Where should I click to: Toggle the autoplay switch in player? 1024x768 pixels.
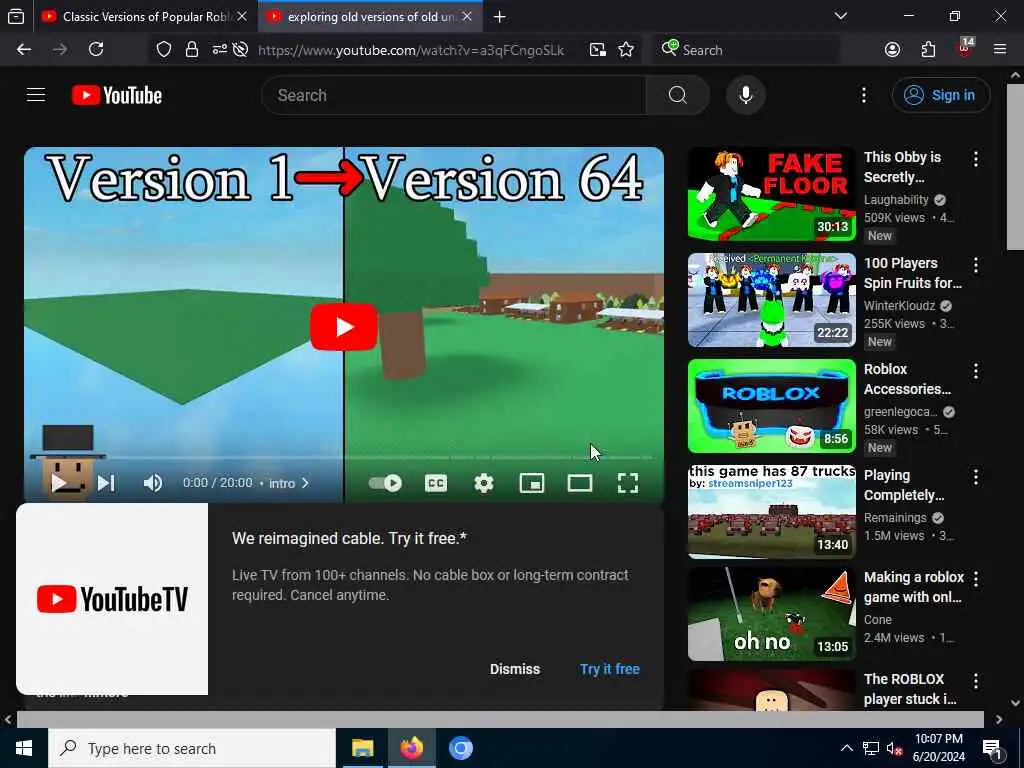(x=385, y=483)
